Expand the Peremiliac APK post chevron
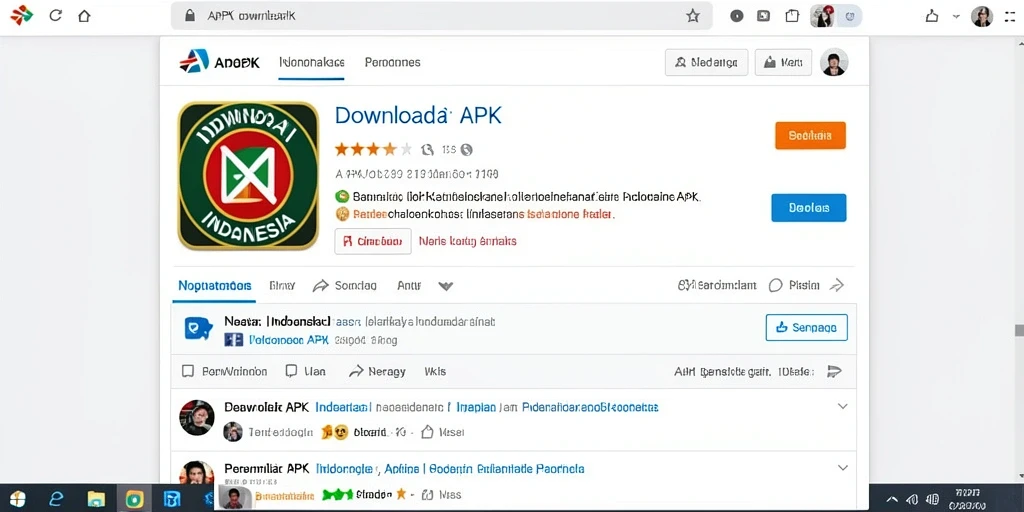Image resolution: width=1024 pixels, height=512 pixels. click(842, 468)
